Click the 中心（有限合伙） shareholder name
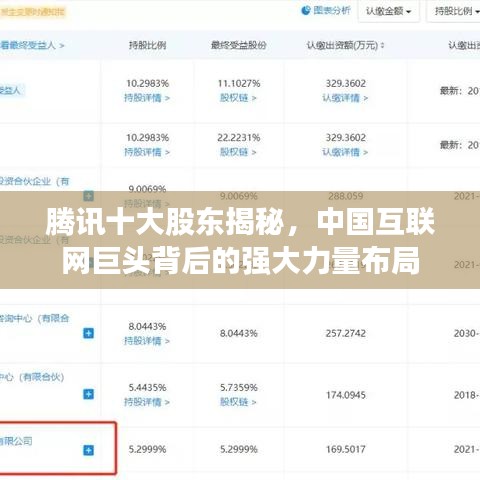 (32, 377)
